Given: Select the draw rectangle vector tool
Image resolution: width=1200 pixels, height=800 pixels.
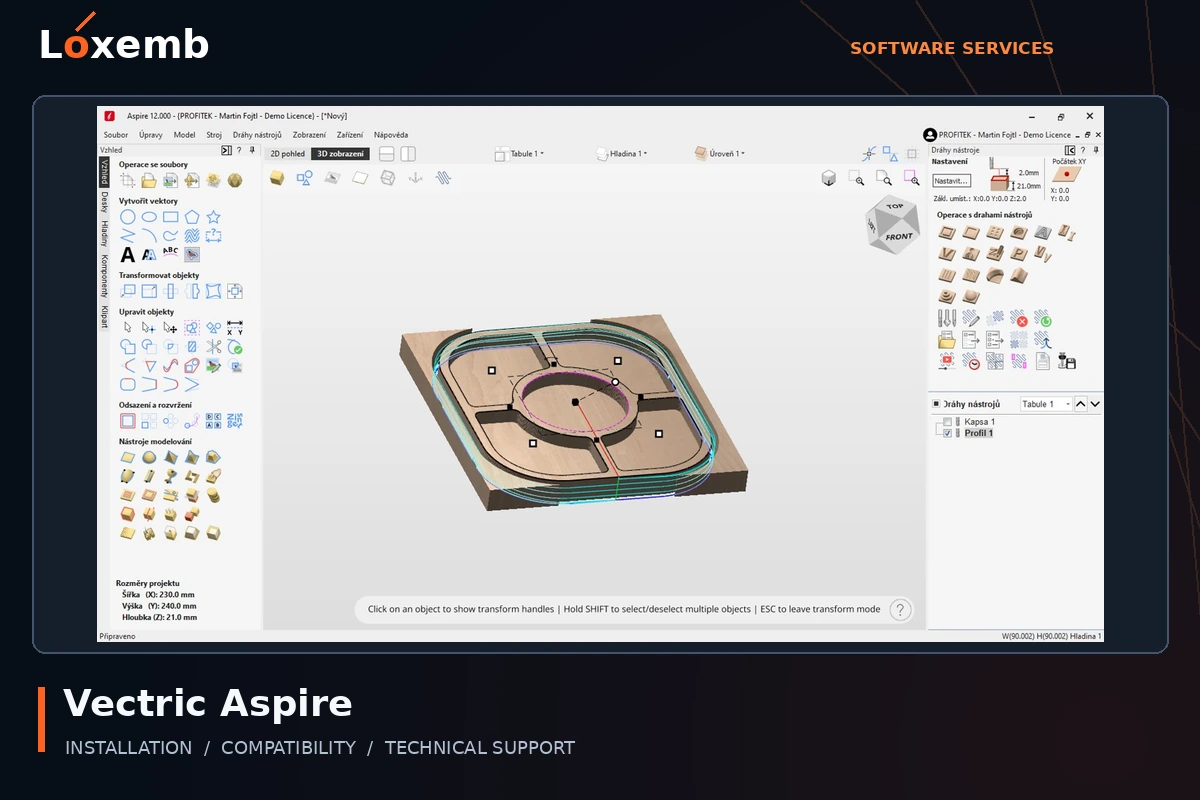Looking at the screenshot, I should (171, 217).
